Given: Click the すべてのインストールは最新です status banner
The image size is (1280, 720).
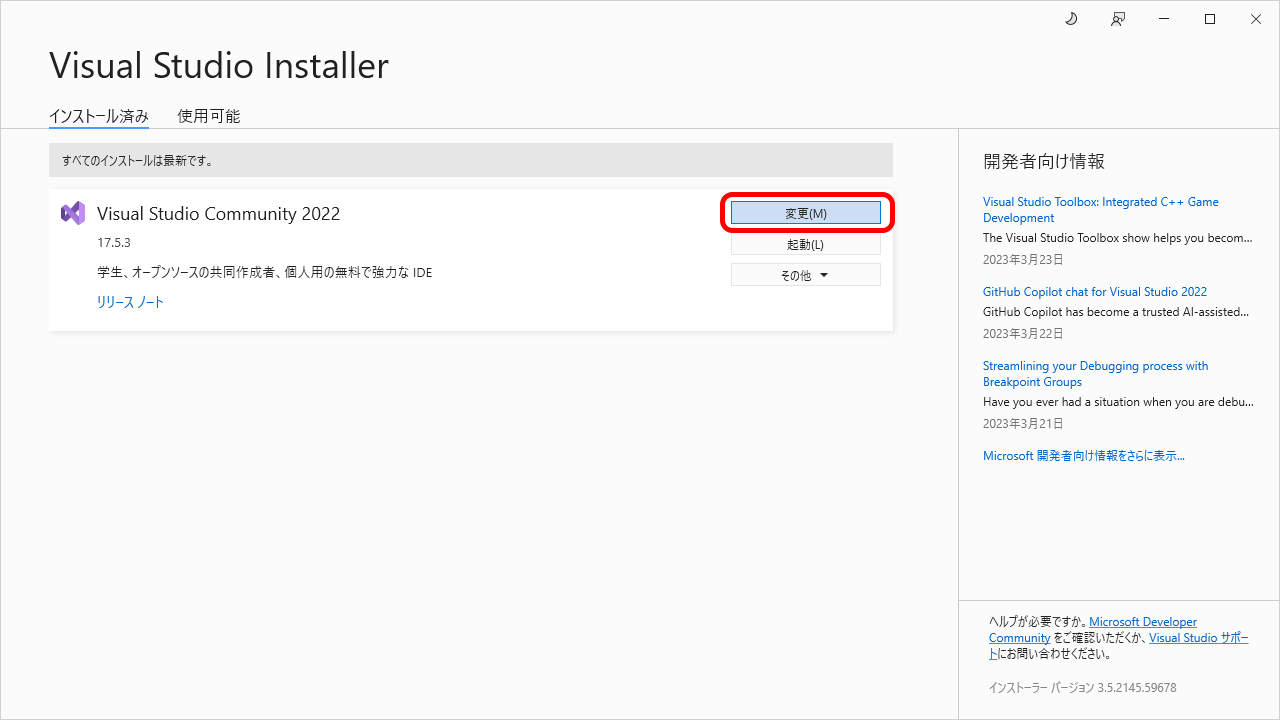Looking at the screenshot, I should (470, 160).
